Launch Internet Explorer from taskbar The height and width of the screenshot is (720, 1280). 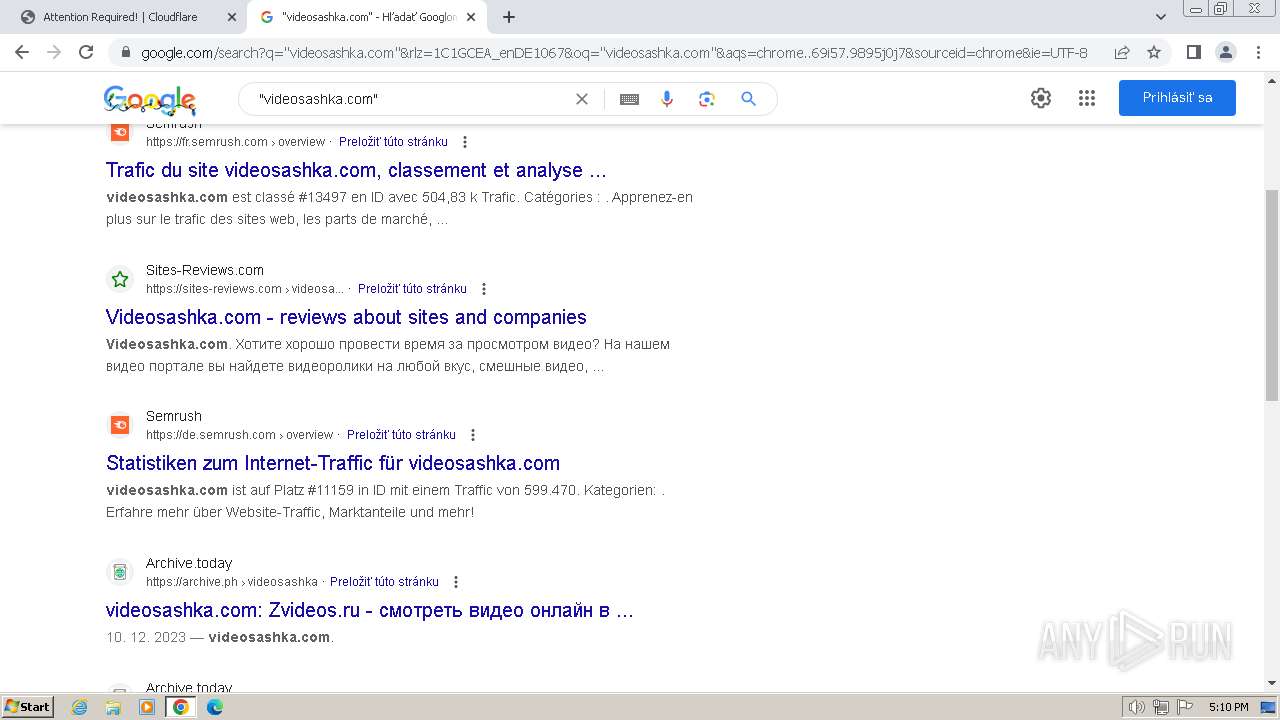[80, 707]
